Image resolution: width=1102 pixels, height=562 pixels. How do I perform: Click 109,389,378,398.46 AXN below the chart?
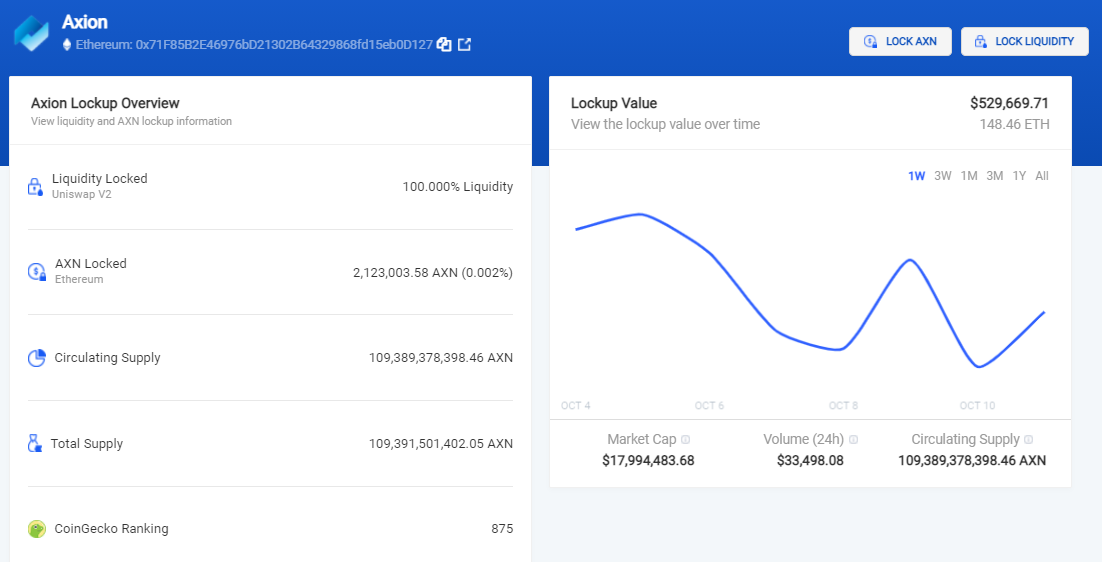pyautogui.click(x=972, y=461)
